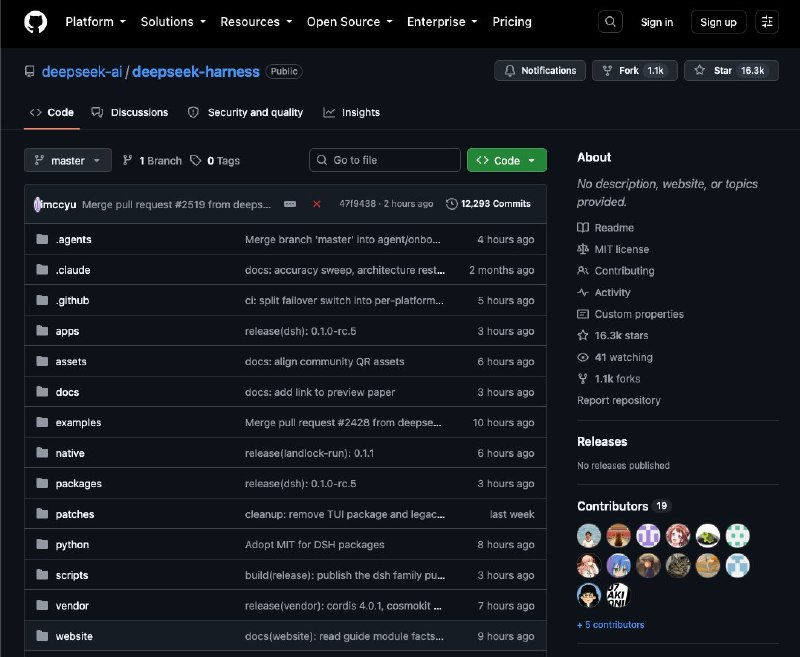Click the fork icon beside 1.1k forks
Viewport: 800px width, 657px height.
click(x=583, y=378)
